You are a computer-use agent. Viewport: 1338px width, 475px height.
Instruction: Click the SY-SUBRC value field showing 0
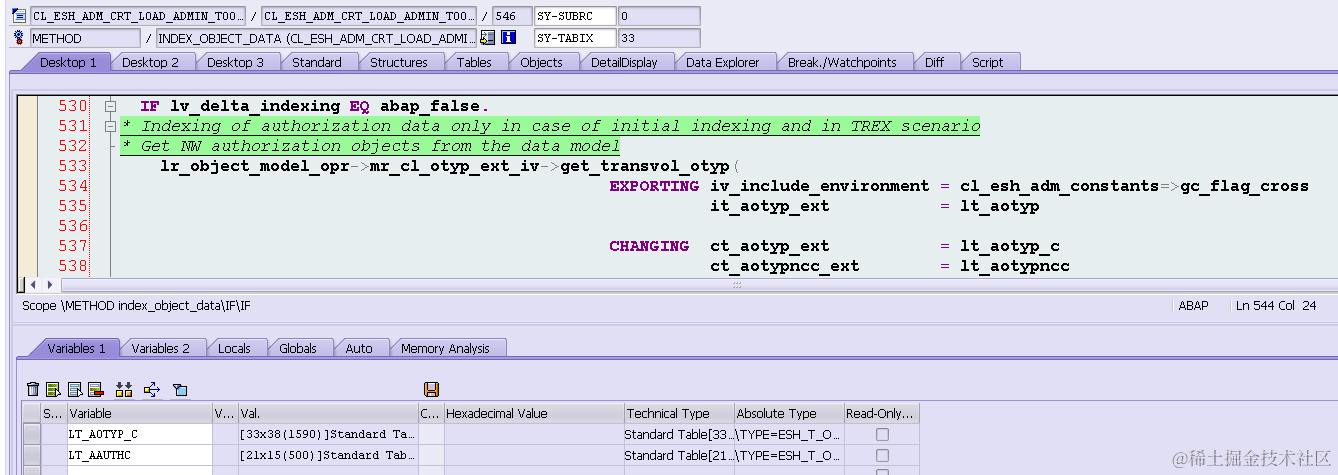tap(659, 16)
